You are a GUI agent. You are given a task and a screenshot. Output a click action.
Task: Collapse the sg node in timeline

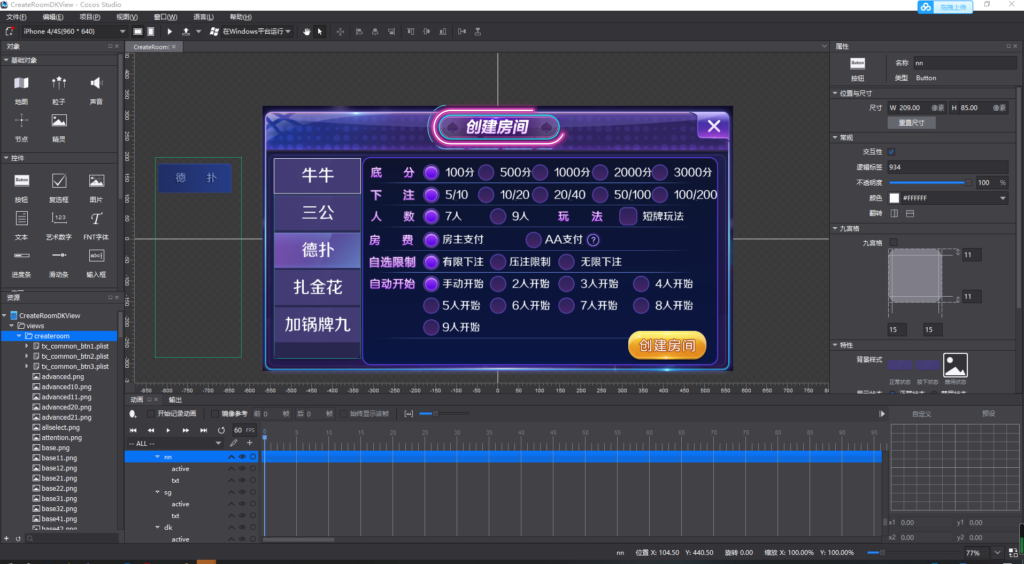pos(157,492)
